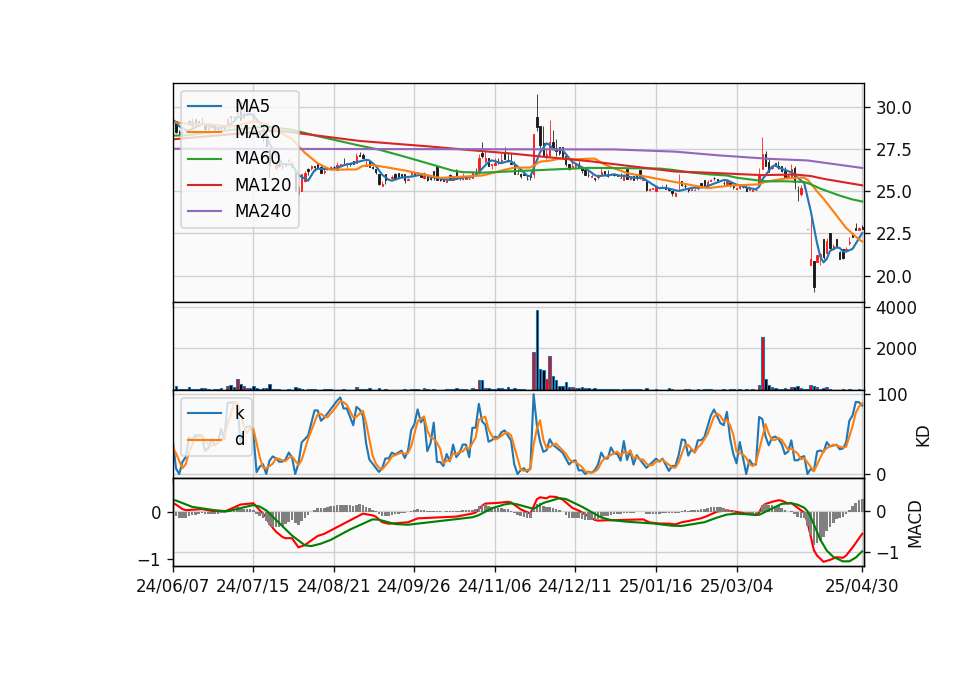This screenshot has width=960, height=690.
Task: Click the 24/12/11 date label
Action: pyautogui.click(x=575, y=586)
